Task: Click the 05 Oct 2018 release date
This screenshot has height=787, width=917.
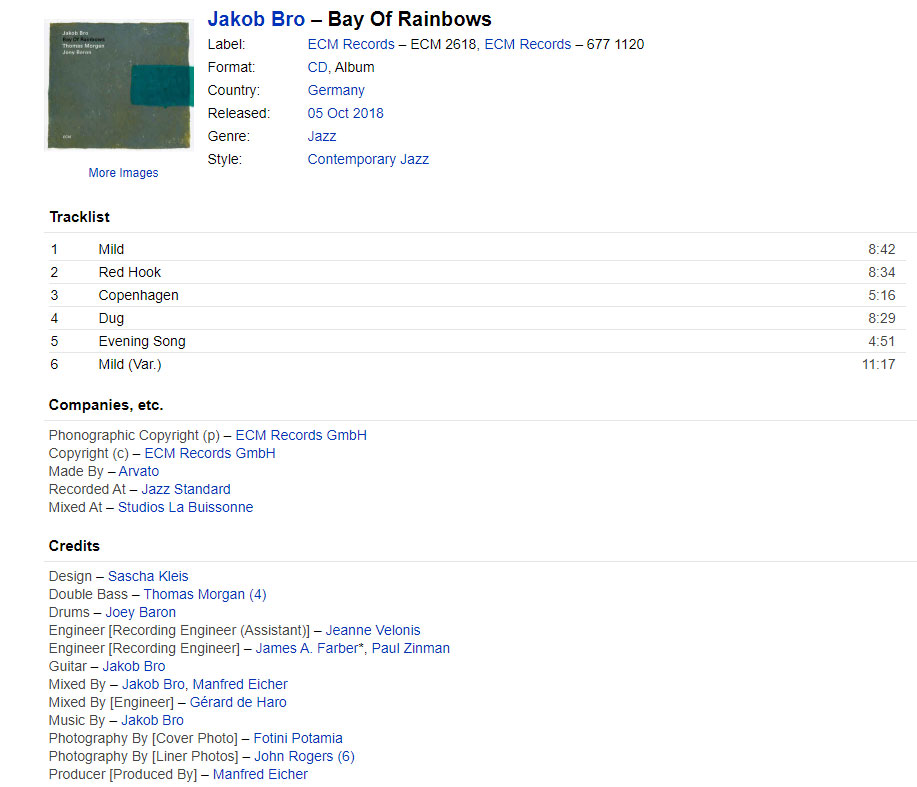Action: coord(345,113)
